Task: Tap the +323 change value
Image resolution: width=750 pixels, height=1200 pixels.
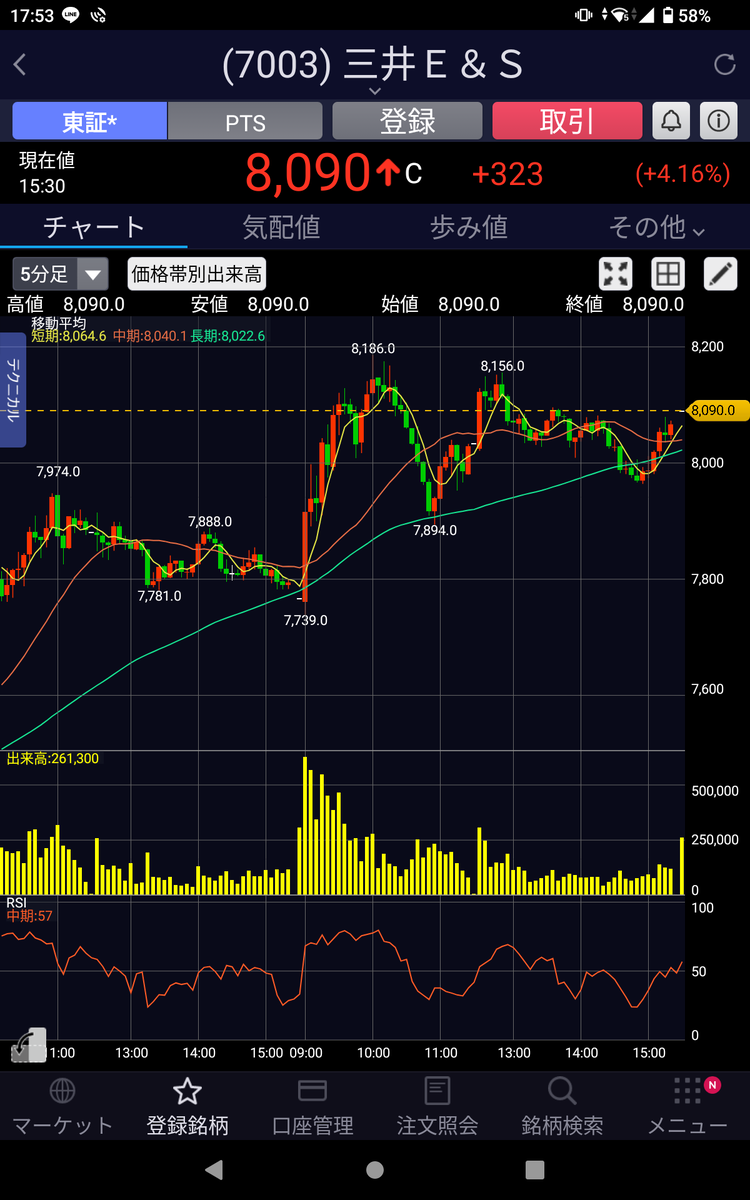Action: (507, 174)
